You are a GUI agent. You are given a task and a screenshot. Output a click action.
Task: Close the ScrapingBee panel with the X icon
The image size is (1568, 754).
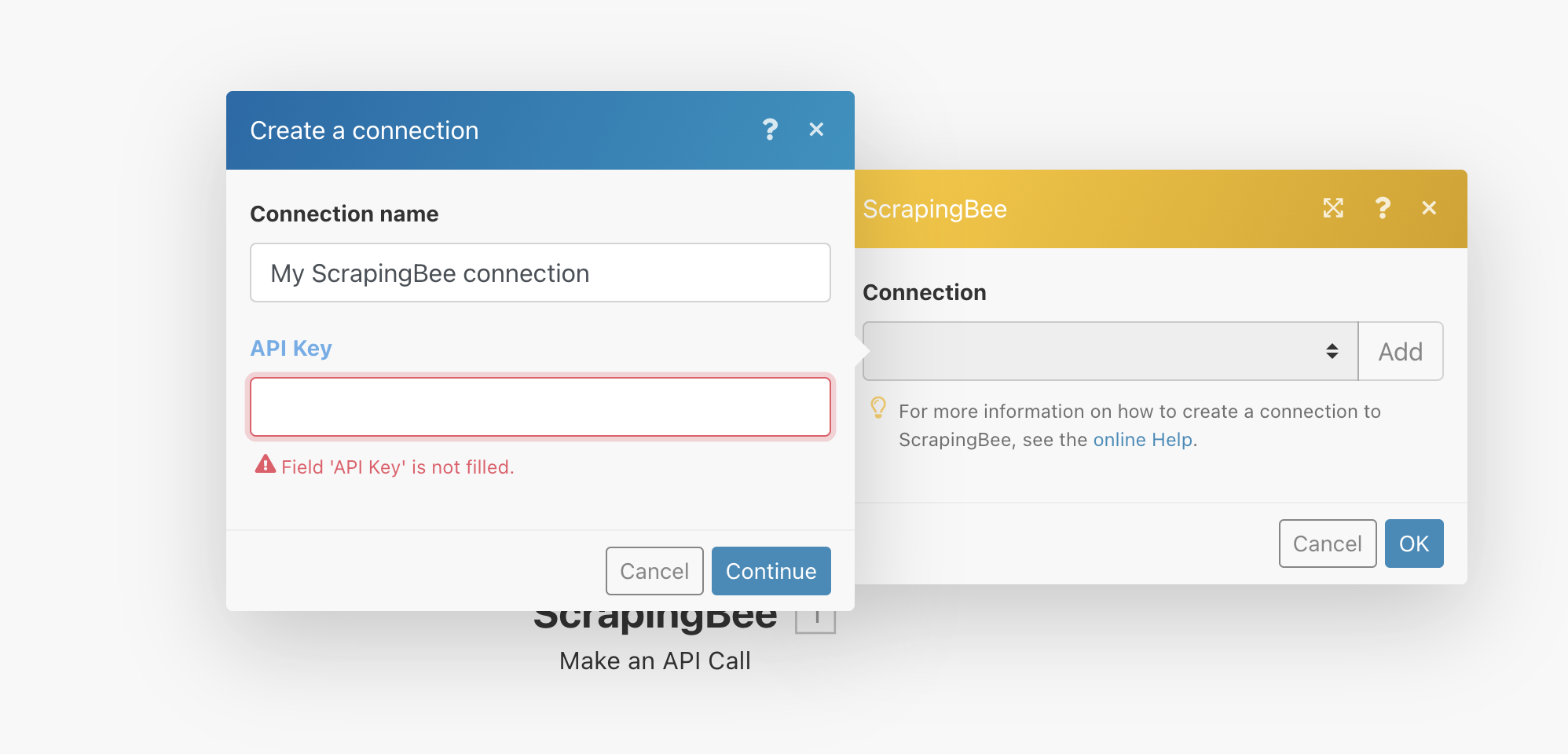pos(1430,208)
